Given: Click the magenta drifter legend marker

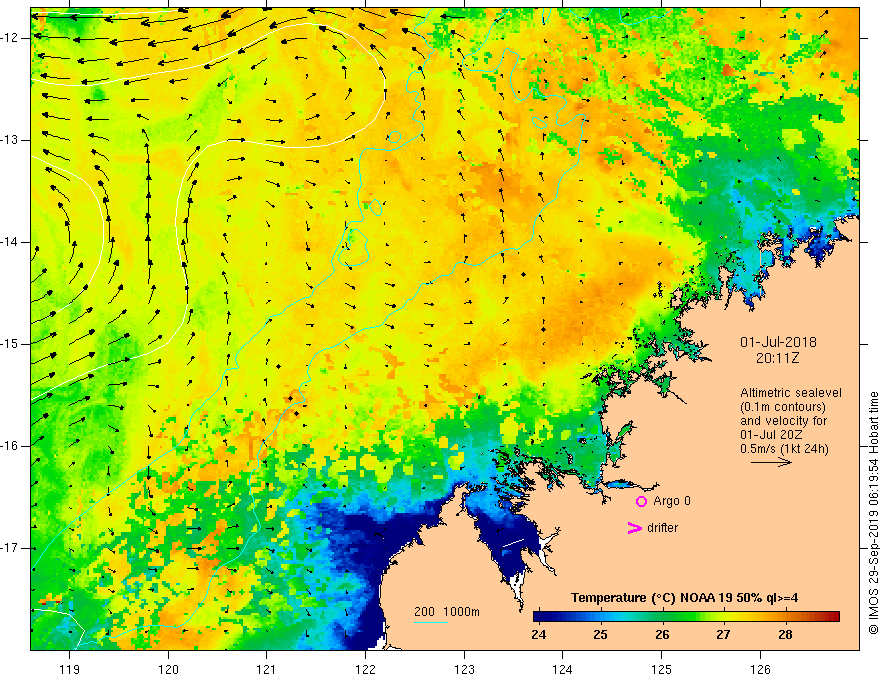Looking at the screenshot, I should tap(635, 528).
